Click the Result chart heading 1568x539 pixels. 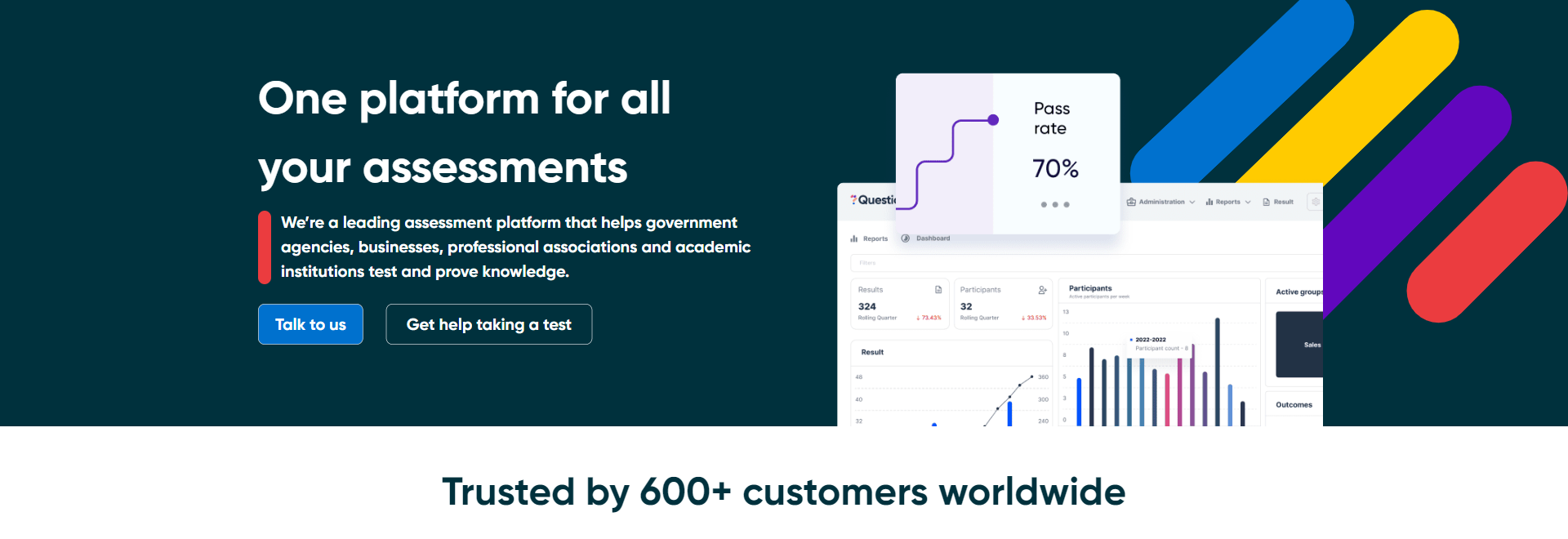coord(872,352)
